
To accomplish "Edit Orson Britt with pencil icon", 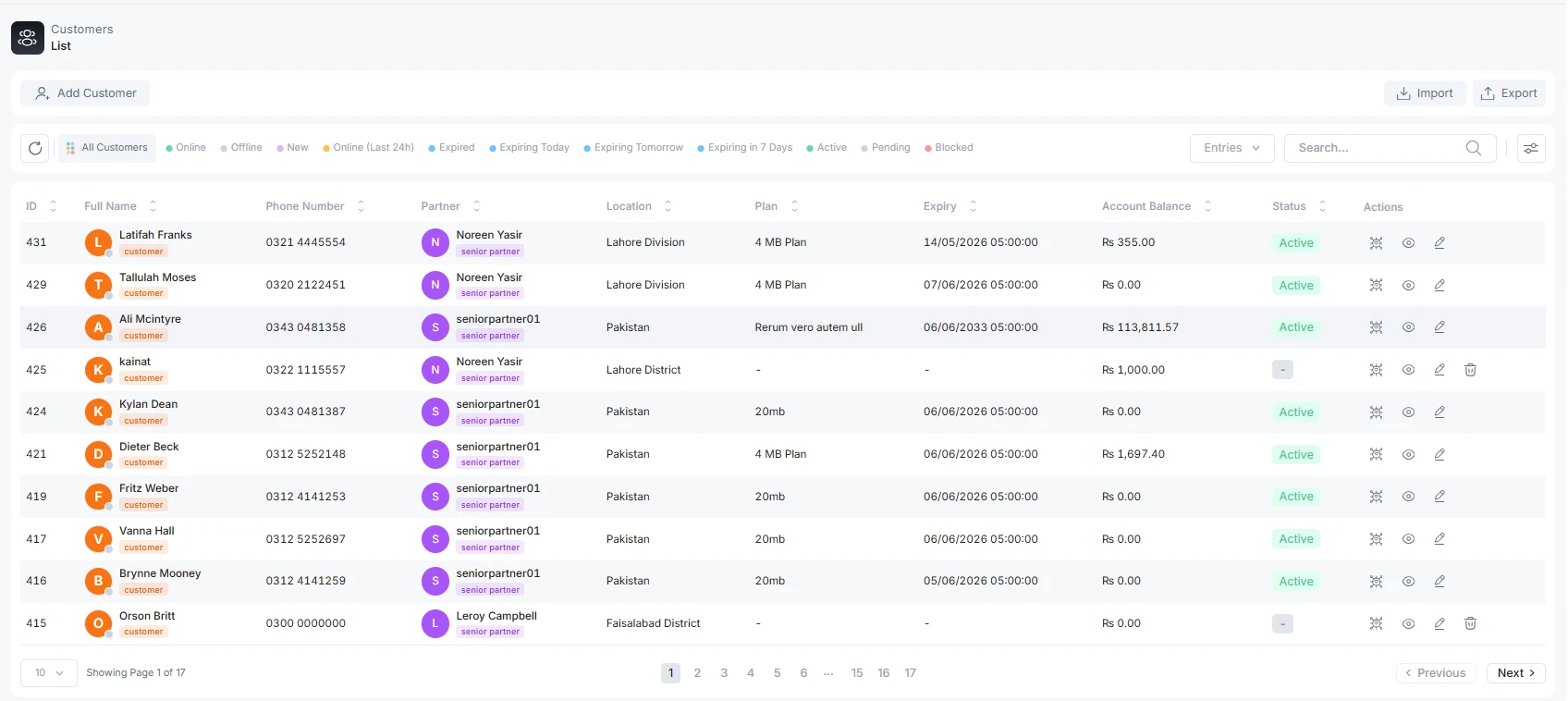I will click(x=1439, y=624).
